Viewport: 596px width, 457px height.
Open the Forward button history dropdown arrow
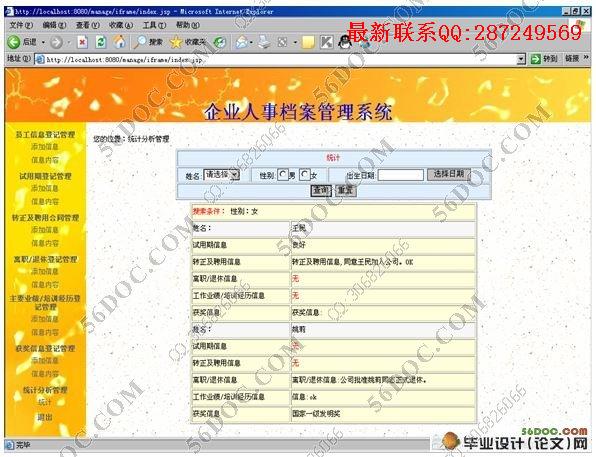click(x=69, y=42)
